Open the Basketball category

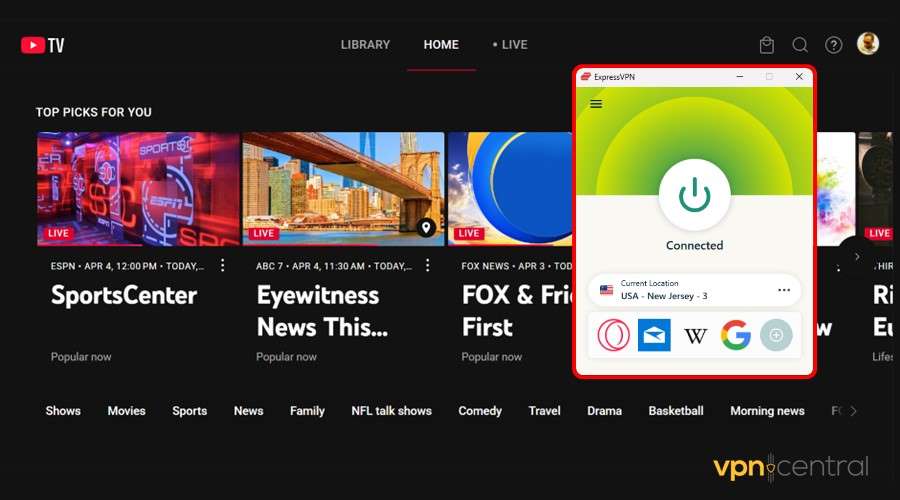click(x=676, y=411)
